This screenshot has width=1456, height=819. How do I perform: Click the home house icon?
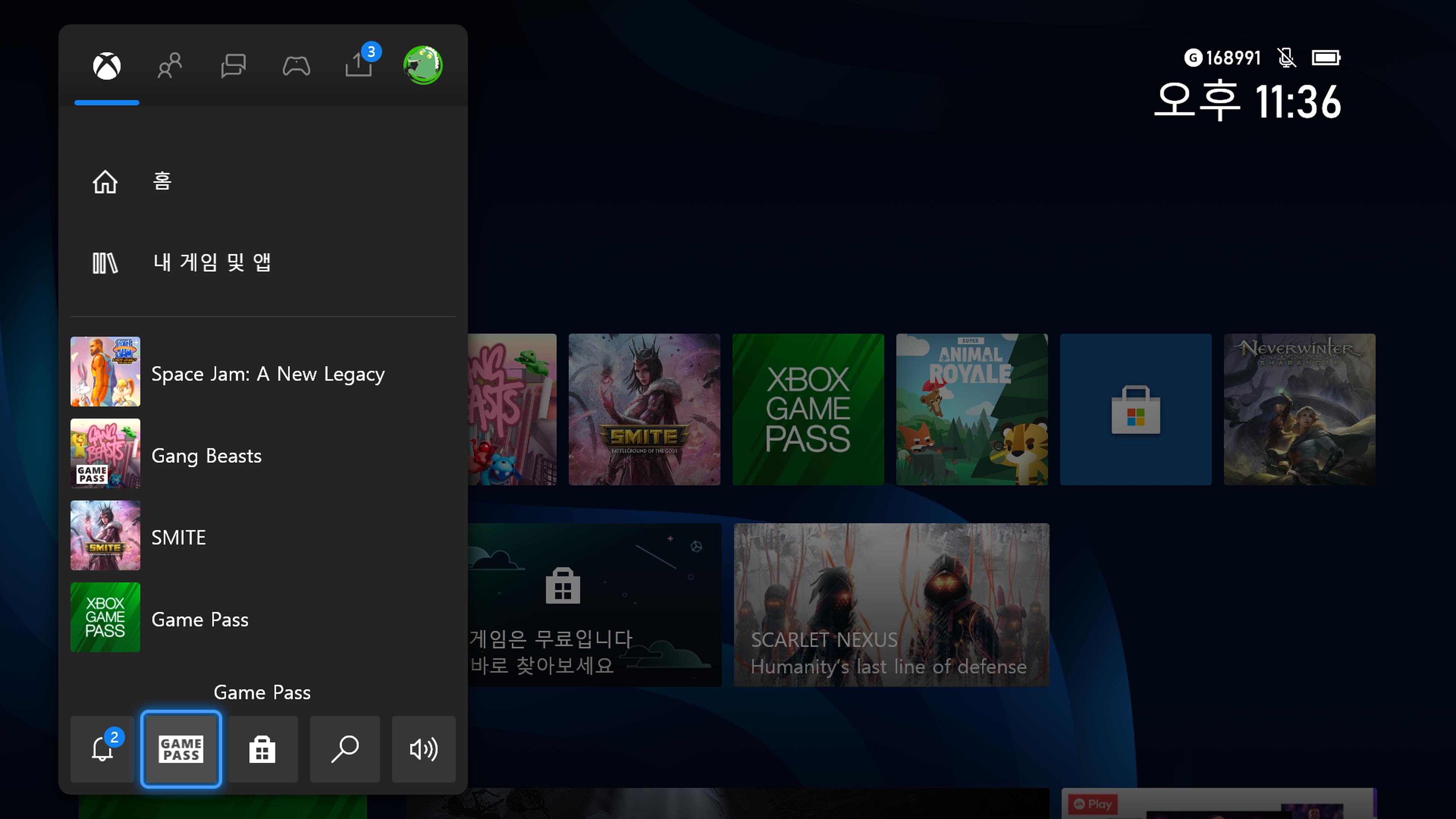(x=105, y=182)
